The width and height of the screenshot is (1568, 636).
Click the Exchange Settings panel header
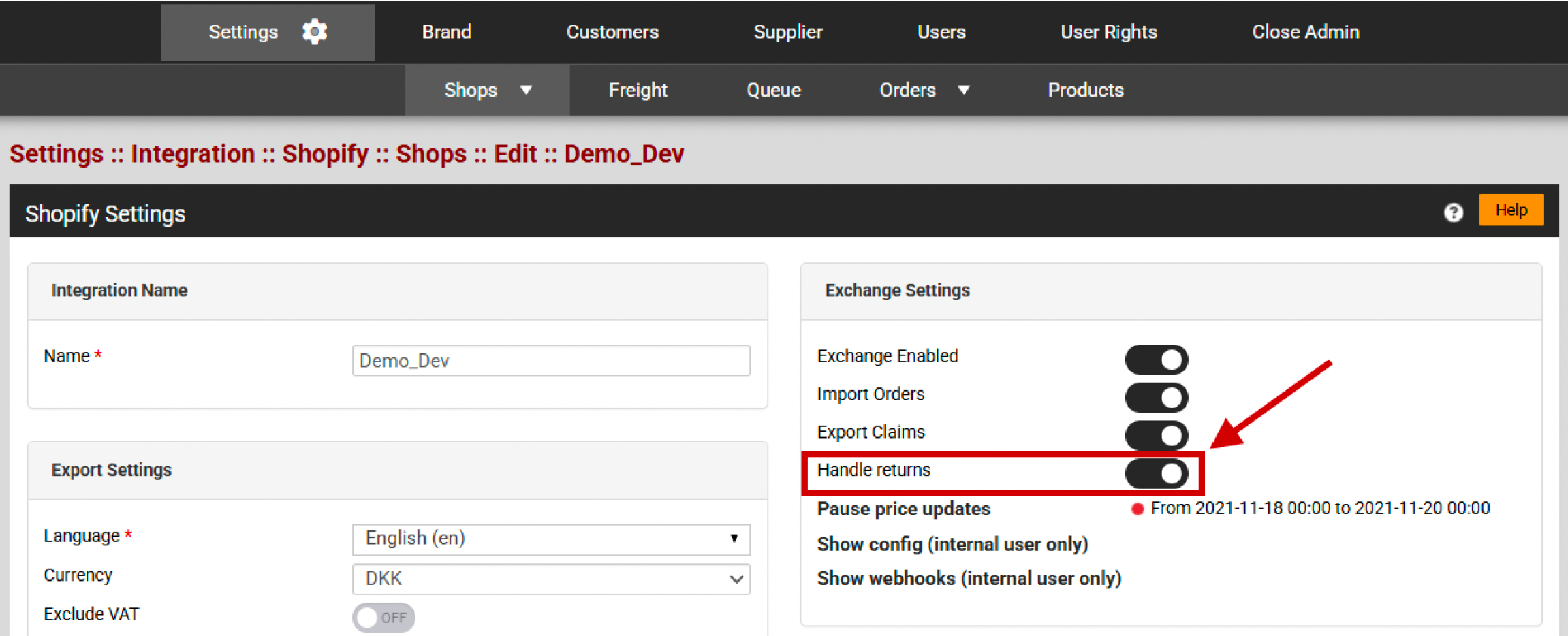(x=1171, y=291)
